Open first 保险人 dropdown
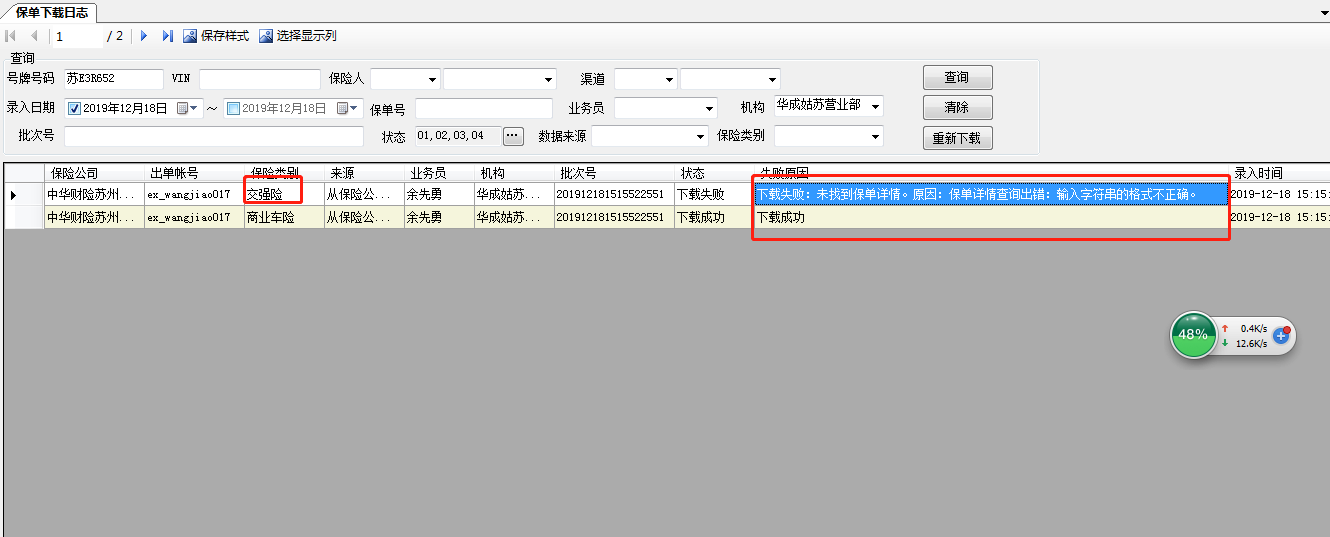The height and width of the screenshot is (537, 1330). [432, 79]
